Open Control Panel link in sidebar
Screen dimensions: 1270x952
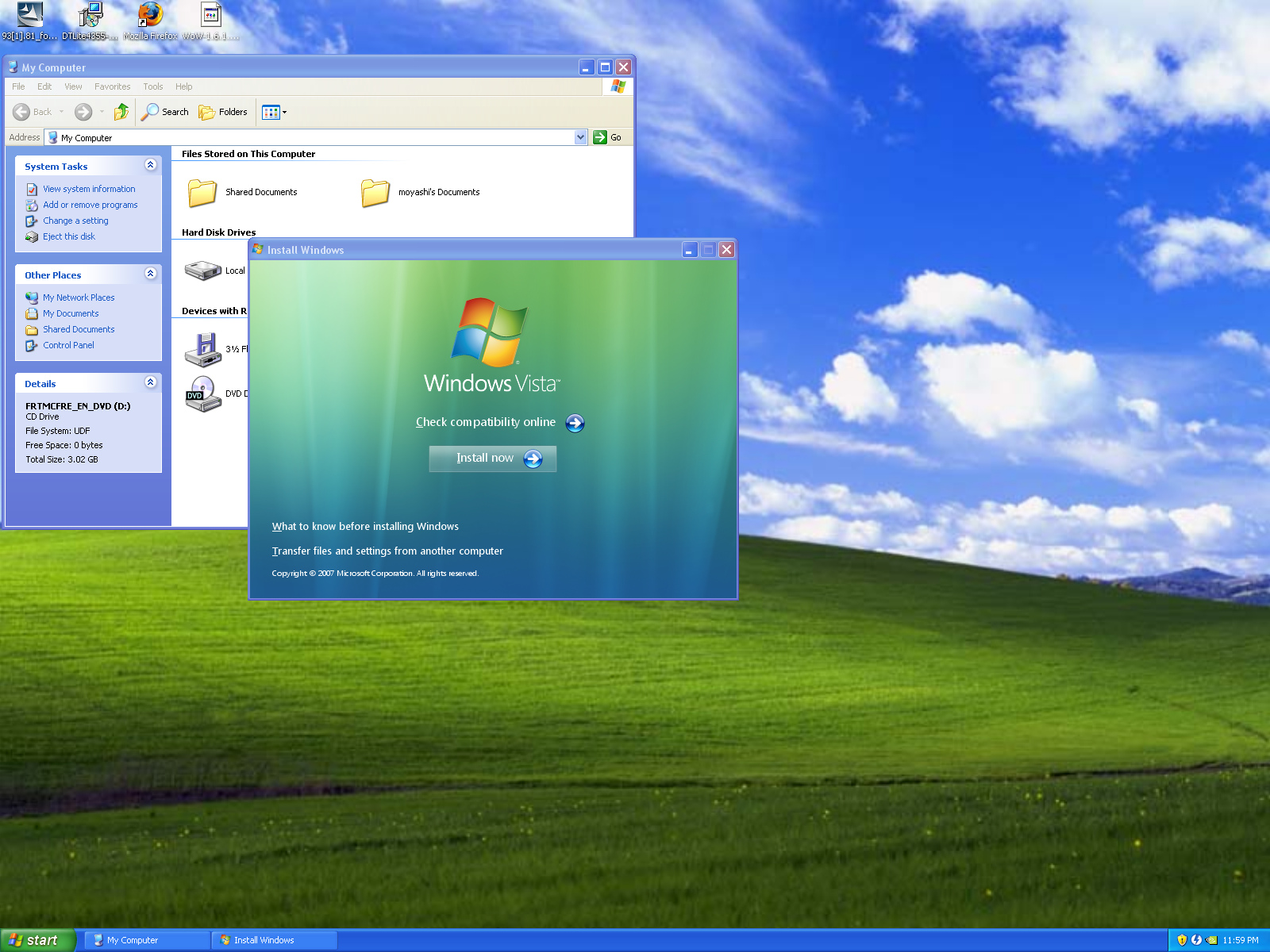[x=68, y=345]
